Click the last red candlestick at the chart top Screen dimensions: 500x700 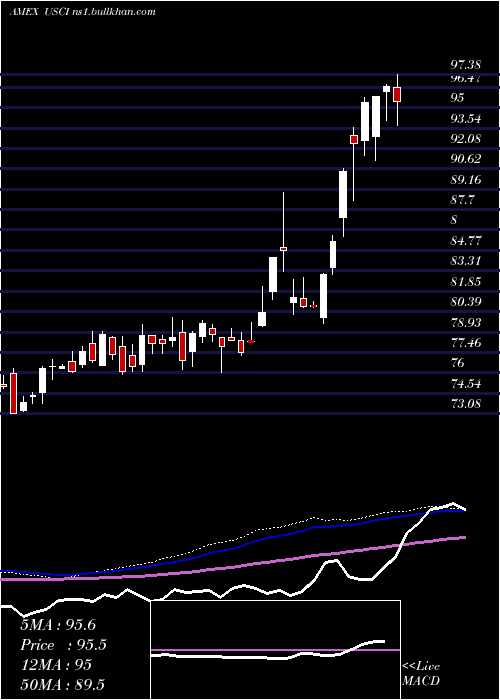(397, 95)
